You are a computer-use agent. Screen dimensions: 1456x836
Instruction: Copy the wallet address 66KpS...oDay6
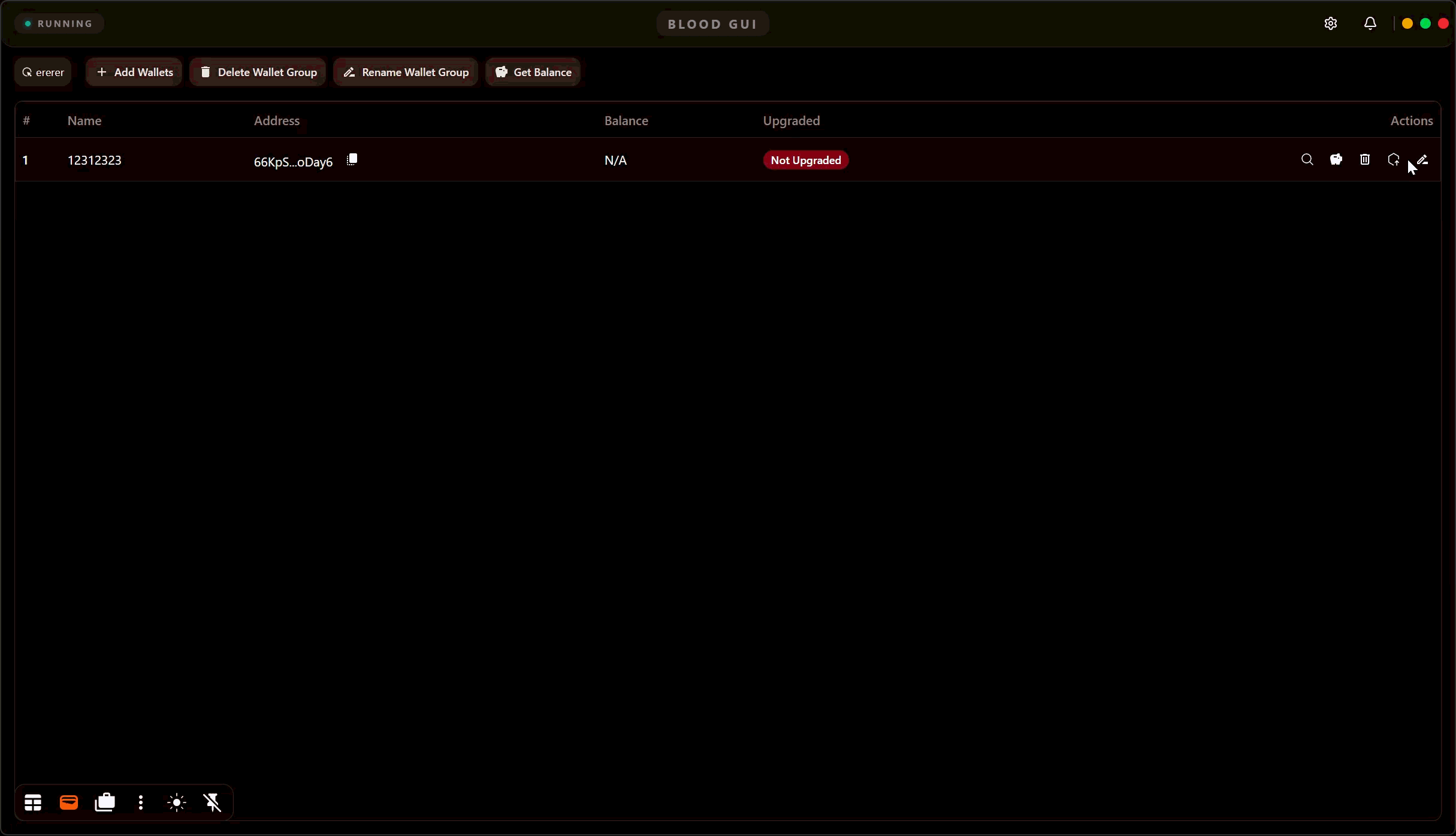[352, 160]
